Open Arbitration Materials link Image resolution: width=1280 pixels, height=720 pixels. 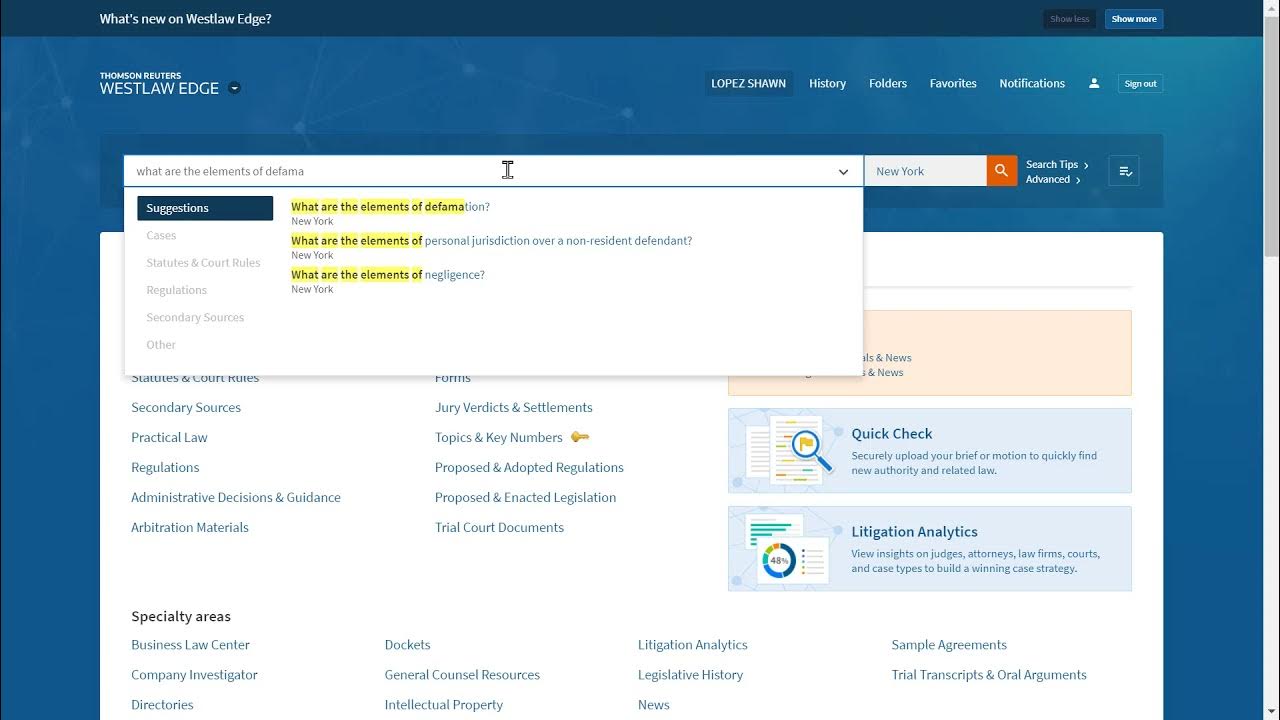(190, 527)
